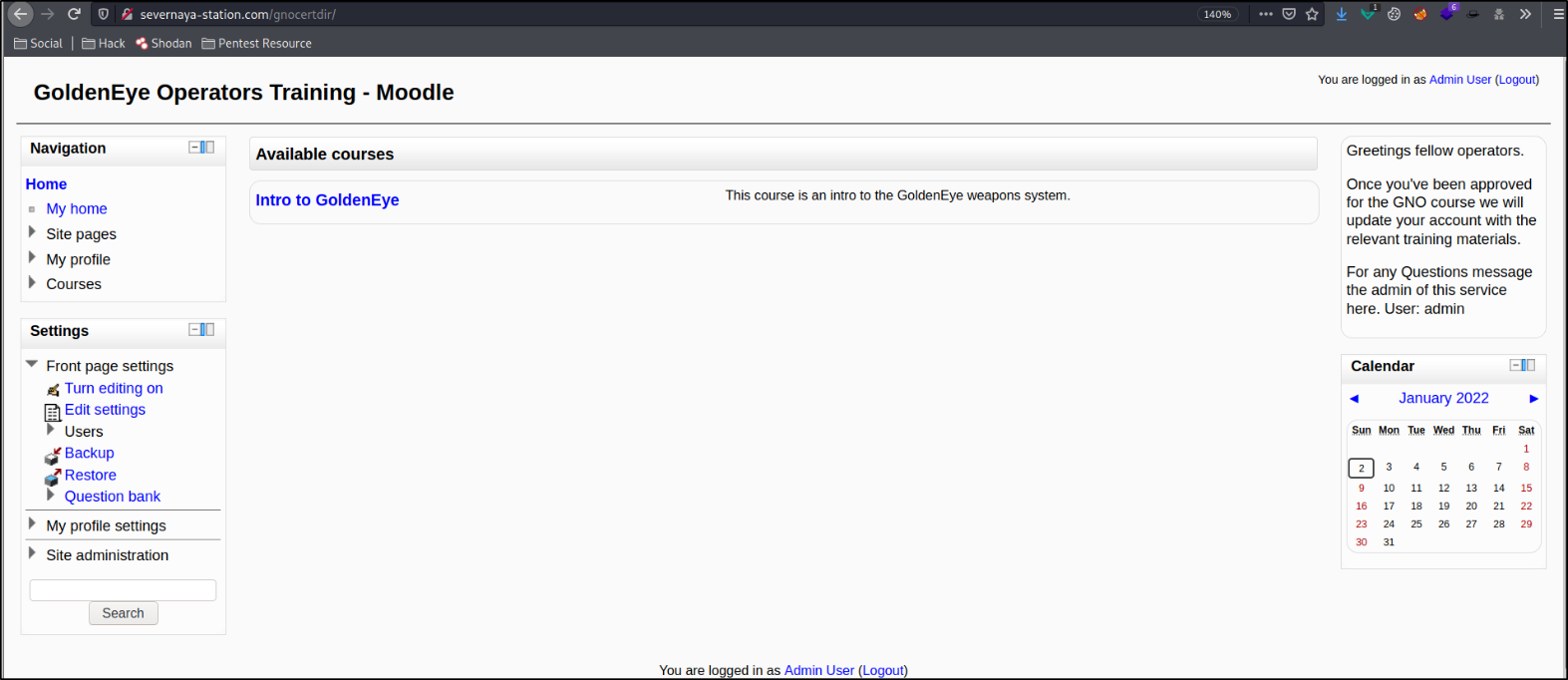Click the Backup link
The height and width of the screenshot is (680, 1568).
coord(90,453)
